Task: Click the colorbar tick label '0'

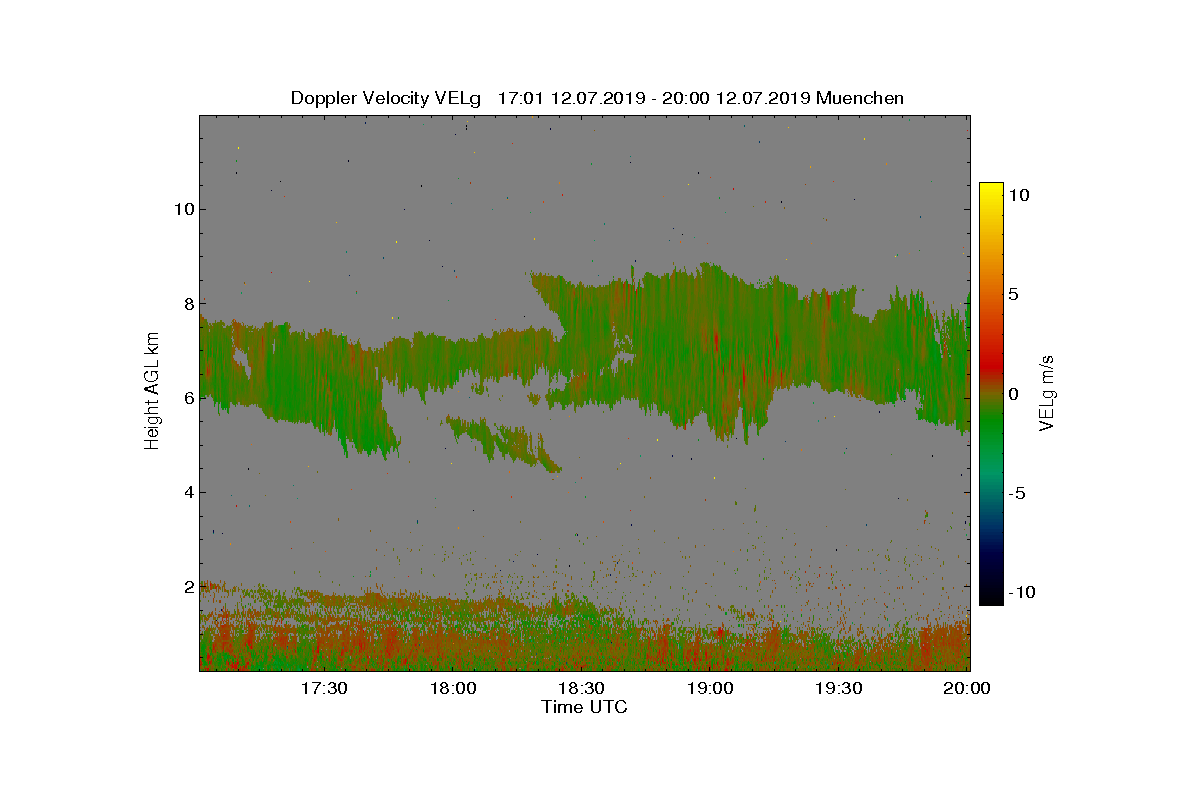Action: (x=1012, y=394)
